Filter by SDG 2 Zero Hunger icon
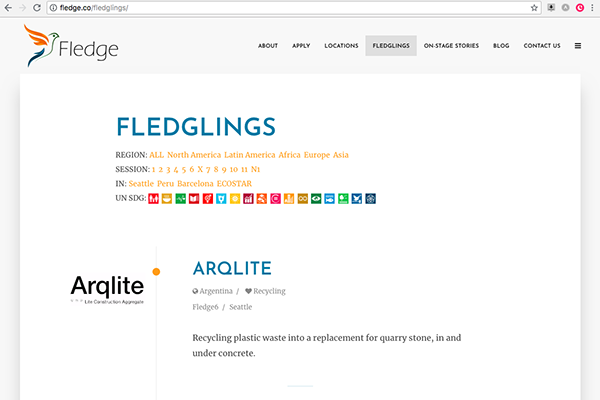 click(x=167, y=199)
